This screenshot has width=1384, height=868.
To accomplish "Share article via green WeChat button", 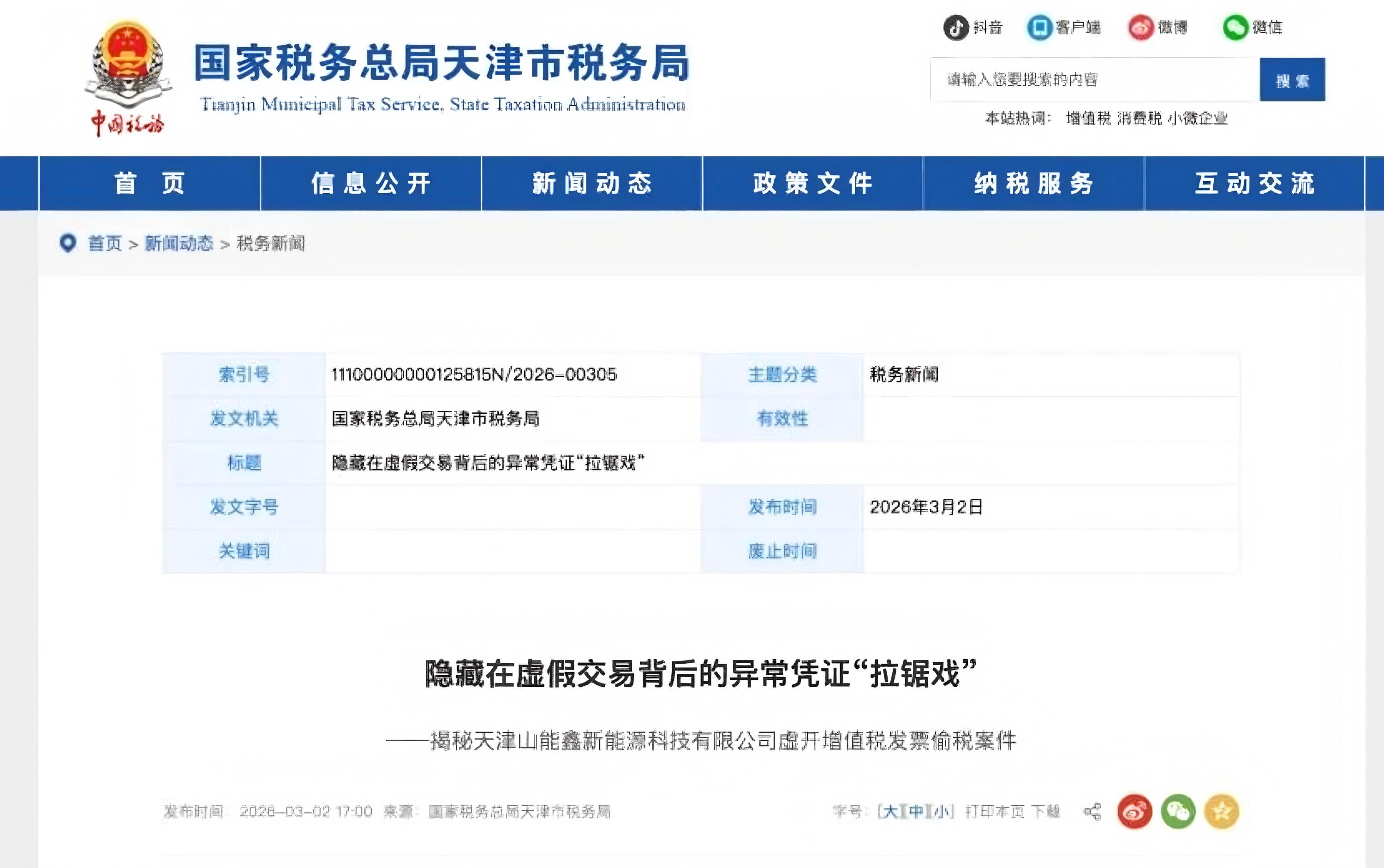I will coord(1178,812).
